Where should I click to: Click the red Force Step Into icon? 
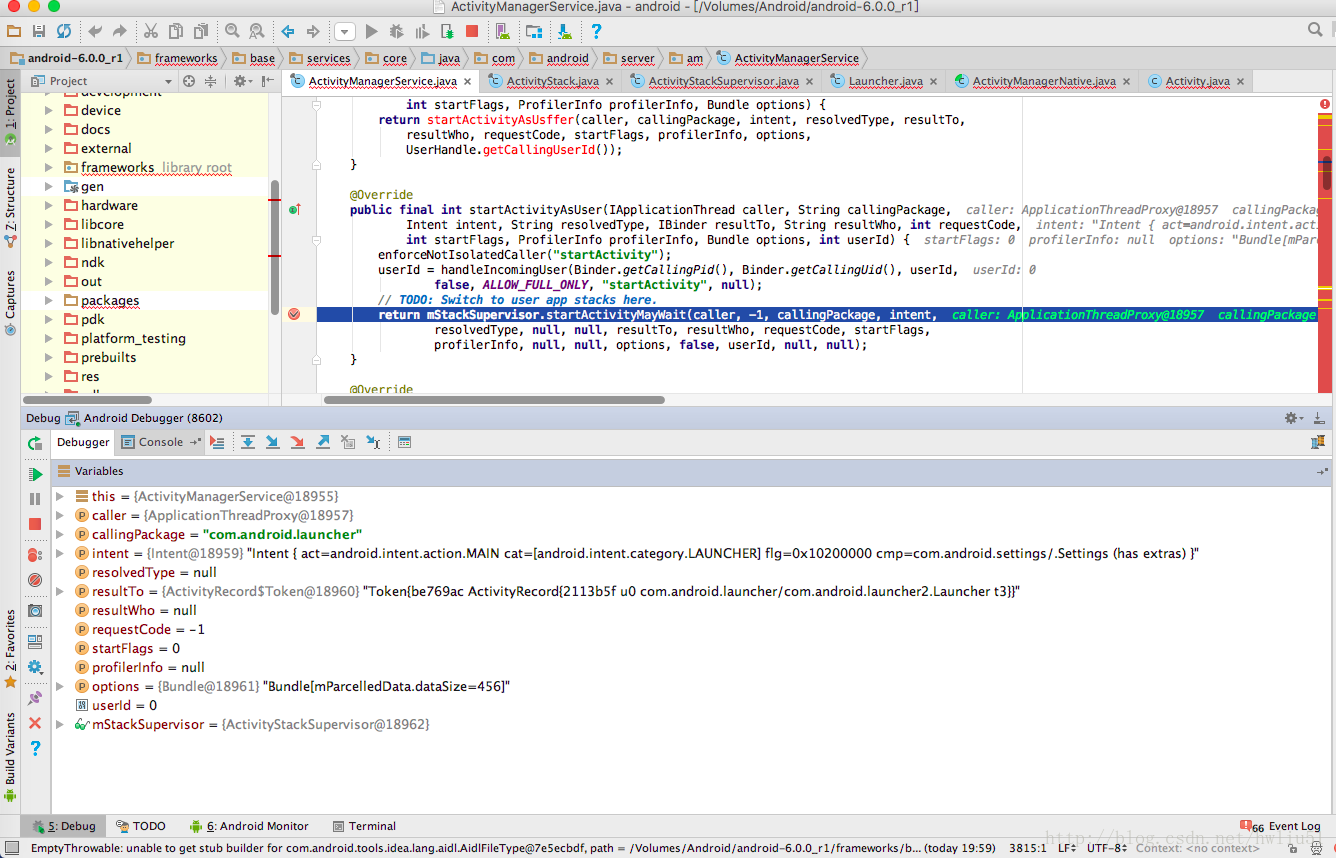(x=297, y=442)
